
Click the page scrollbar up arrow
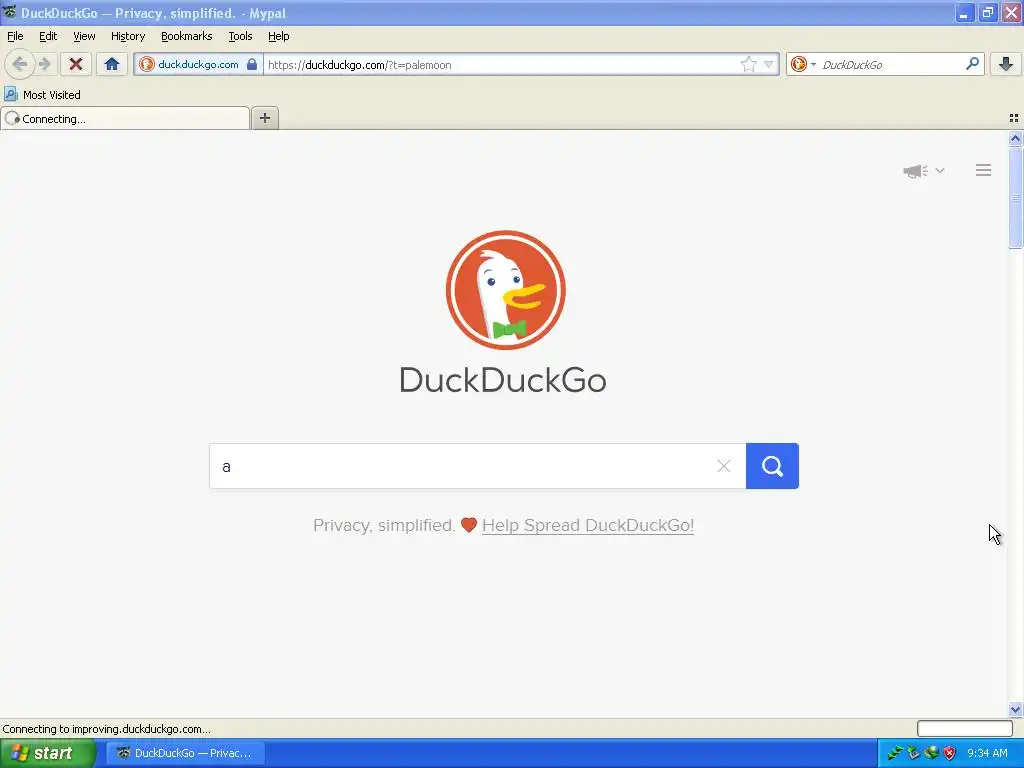(1015, 138)
